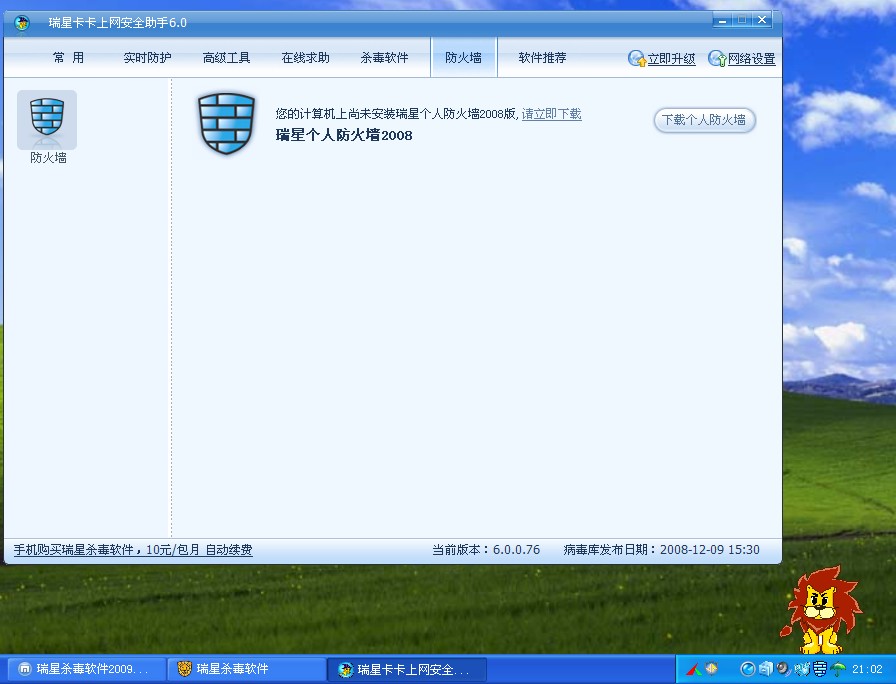Switch to the 实时防护 tab

tap(147, 58)
